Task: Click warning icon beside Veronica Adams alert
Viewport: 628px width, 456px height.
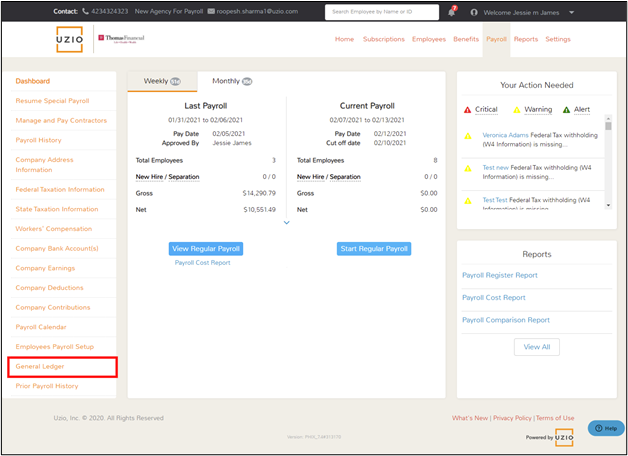Action: click(468, 136)
